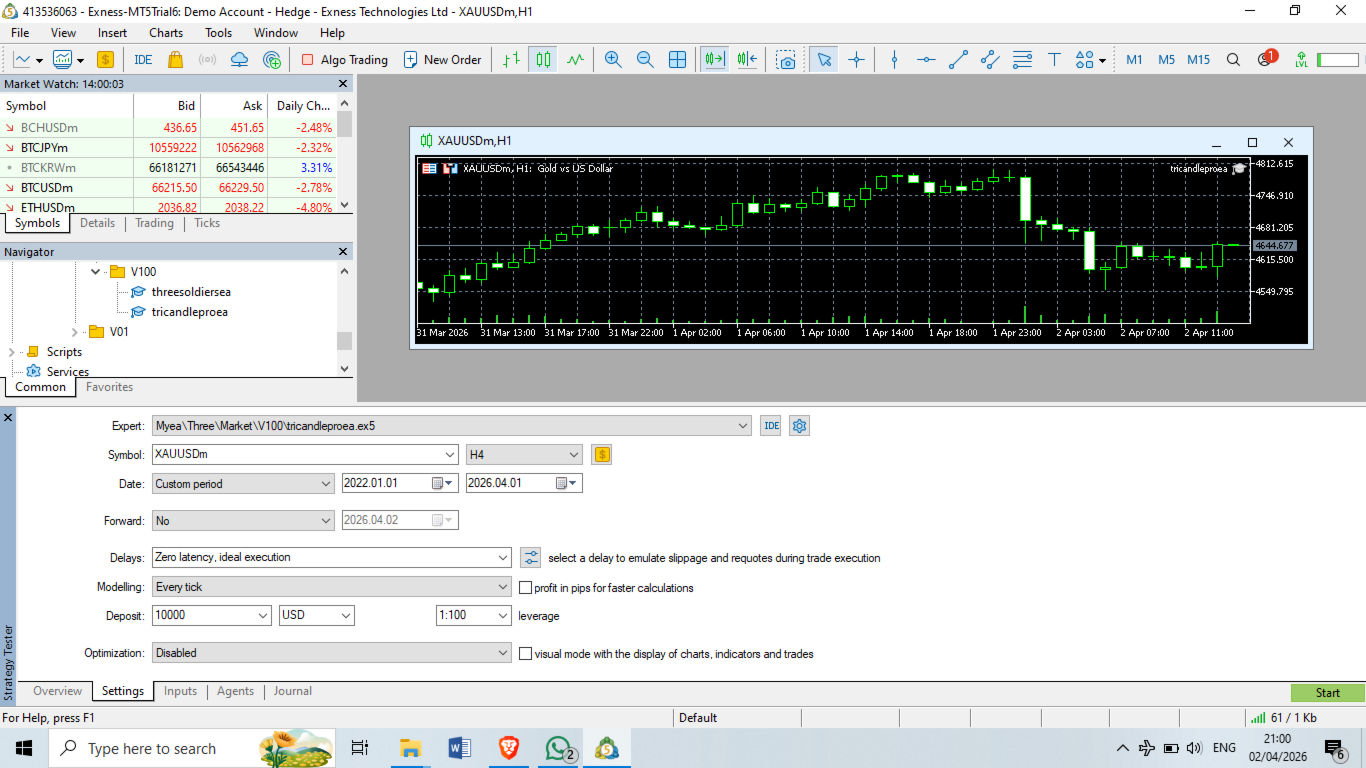
Task: Click the zoom in chart icon
Action: click(x=613, y=60)
